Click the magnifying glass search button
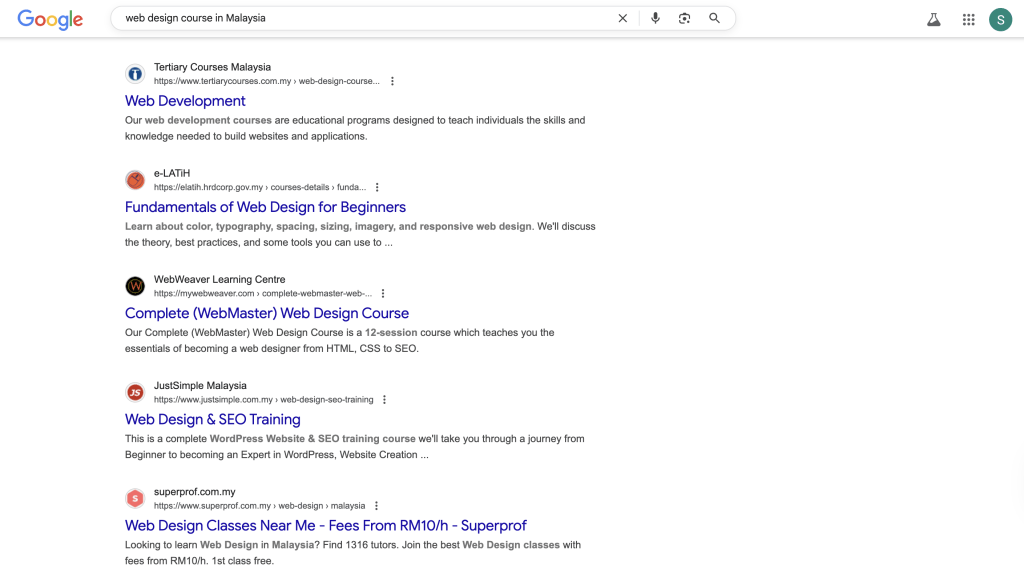 tap(714, 18)
